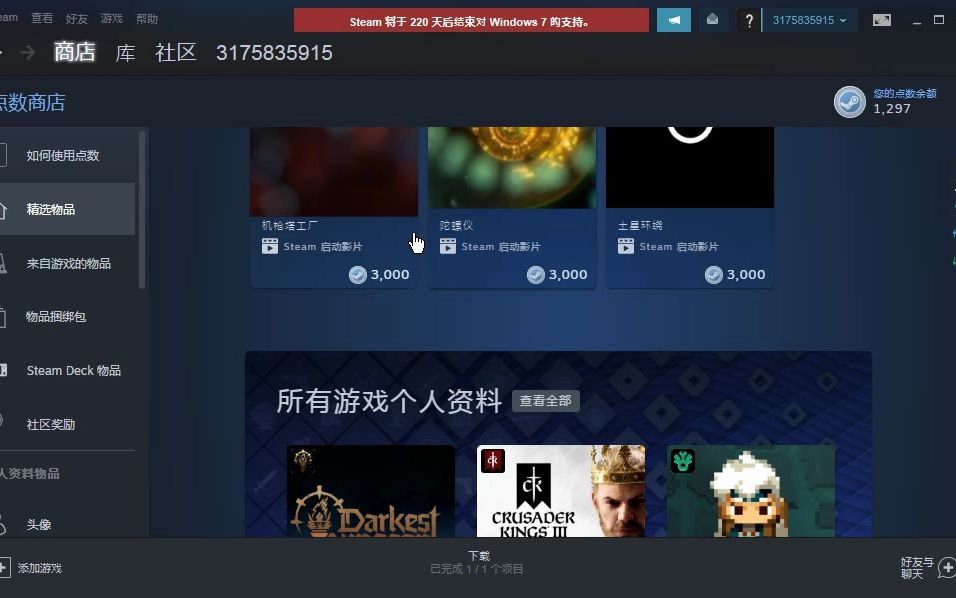Open the 土星环绕 startup movie thumbnail
956x598 pixels.
pyautogui.click(x=690, y=168)
